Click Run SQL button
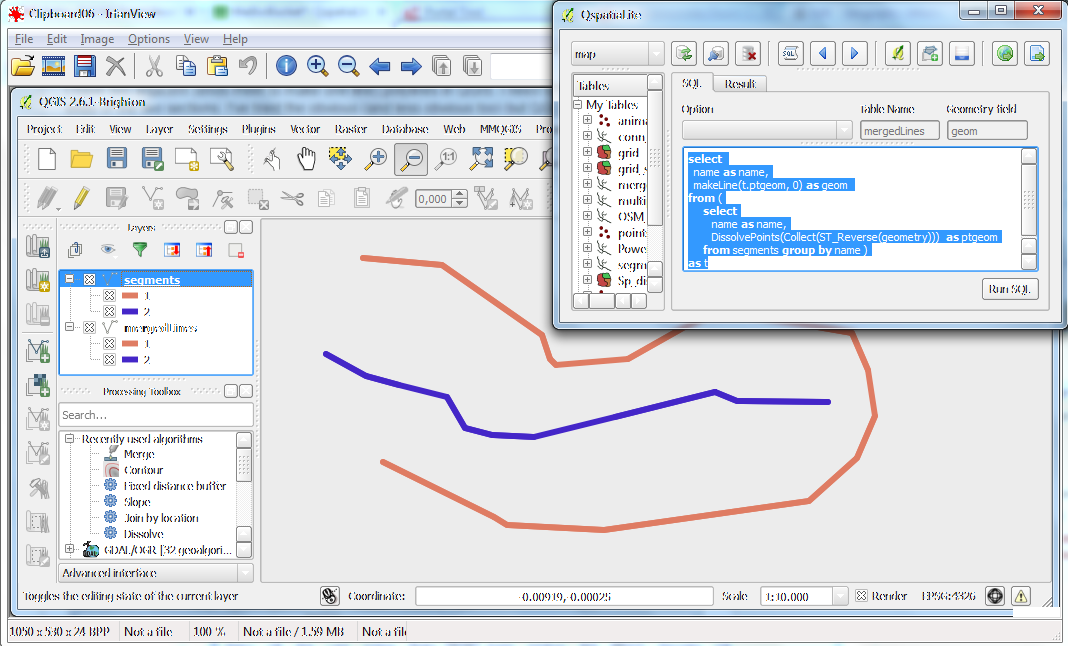This screenshot has width=1068, height=646. click(1010, 289)
